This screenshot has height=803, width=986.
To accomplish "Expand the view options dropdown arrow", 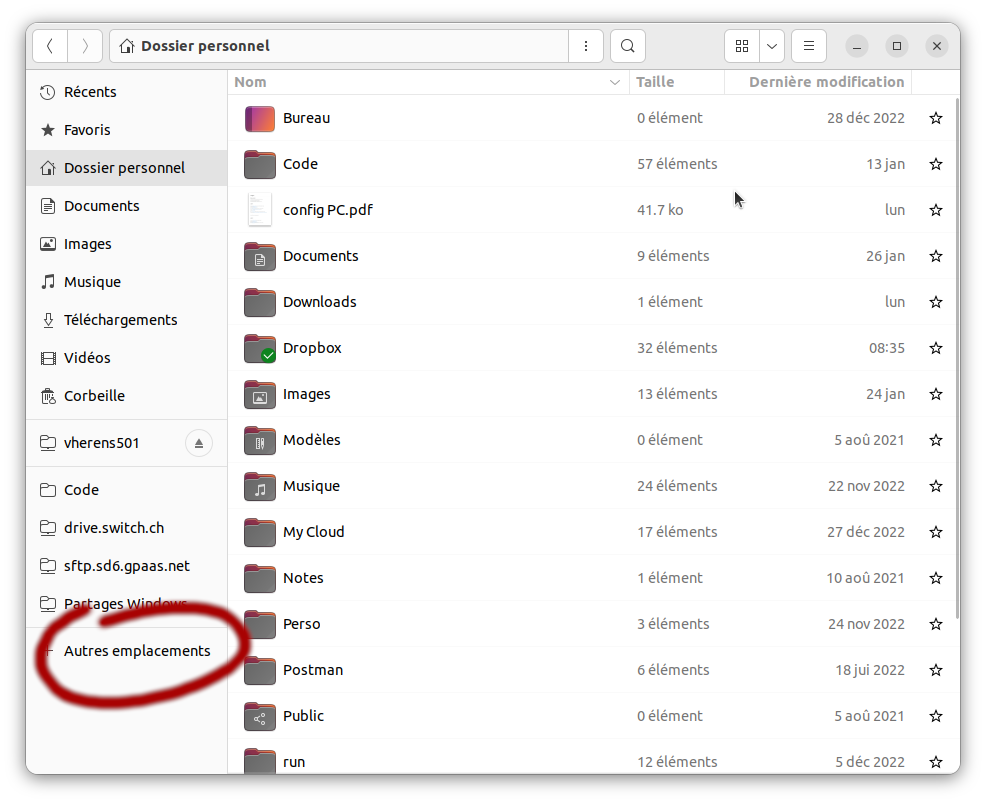I will pyautogui.click(x=772, y=46).
